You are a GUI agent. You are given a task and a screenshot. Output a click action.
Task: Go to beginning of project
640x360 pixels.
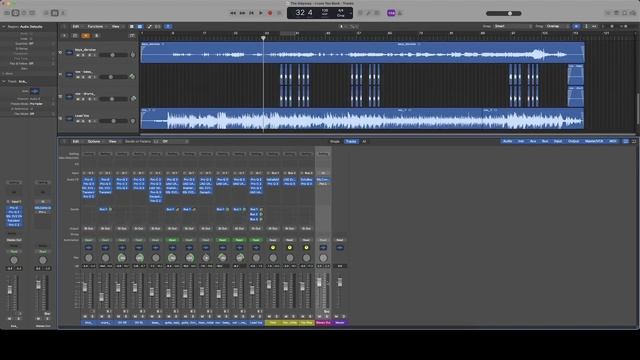pyautogui.click(x=251, y=13)
